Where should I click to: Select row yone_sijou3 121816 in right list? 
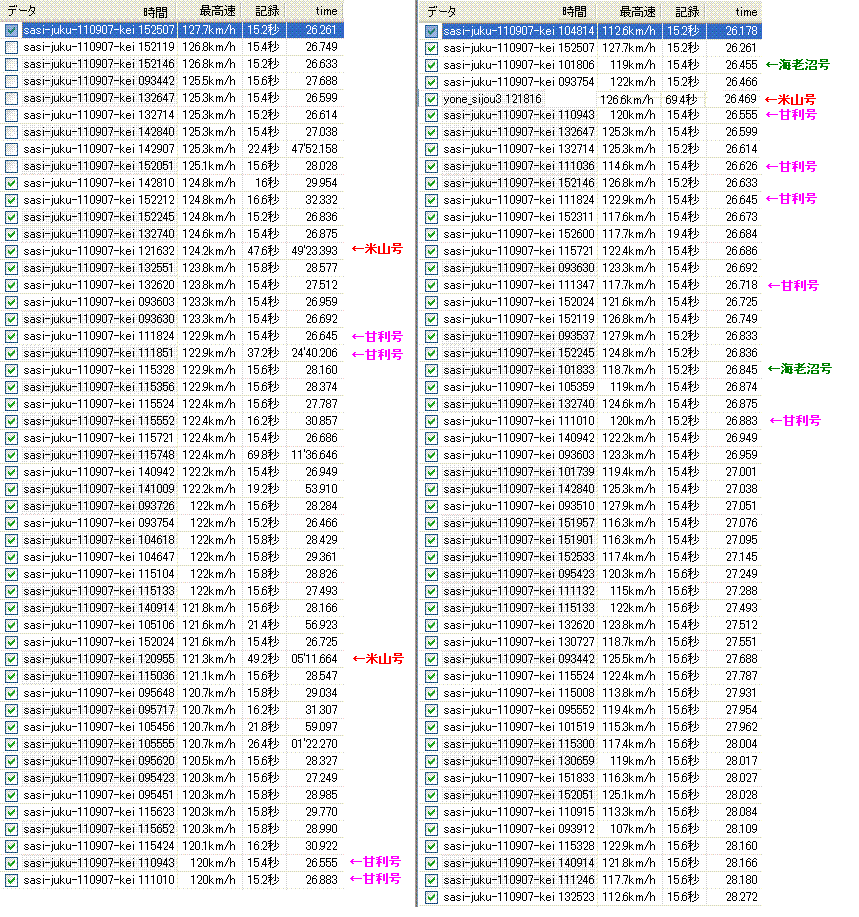592,99
